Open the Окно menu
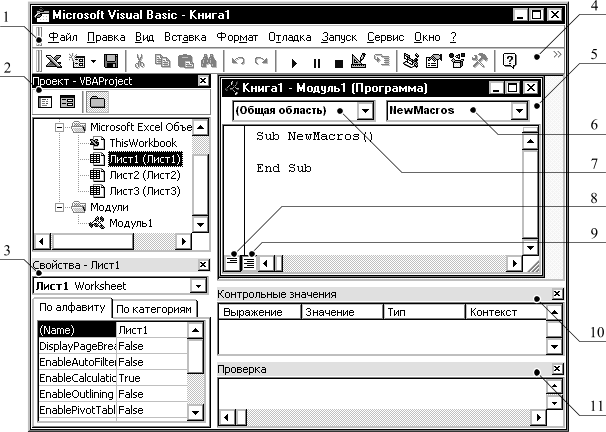Screen dimensions: 606x432 (x=427, y=37)
